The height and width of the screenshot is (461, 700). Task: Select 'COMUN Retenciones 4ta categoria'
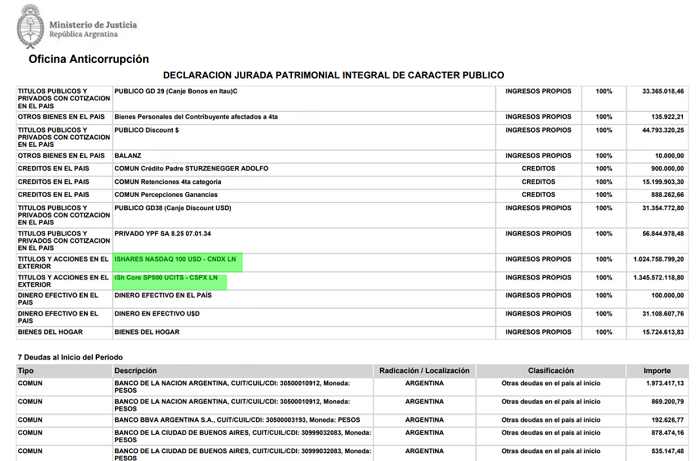pyautogui.click(x=167, y=182)
